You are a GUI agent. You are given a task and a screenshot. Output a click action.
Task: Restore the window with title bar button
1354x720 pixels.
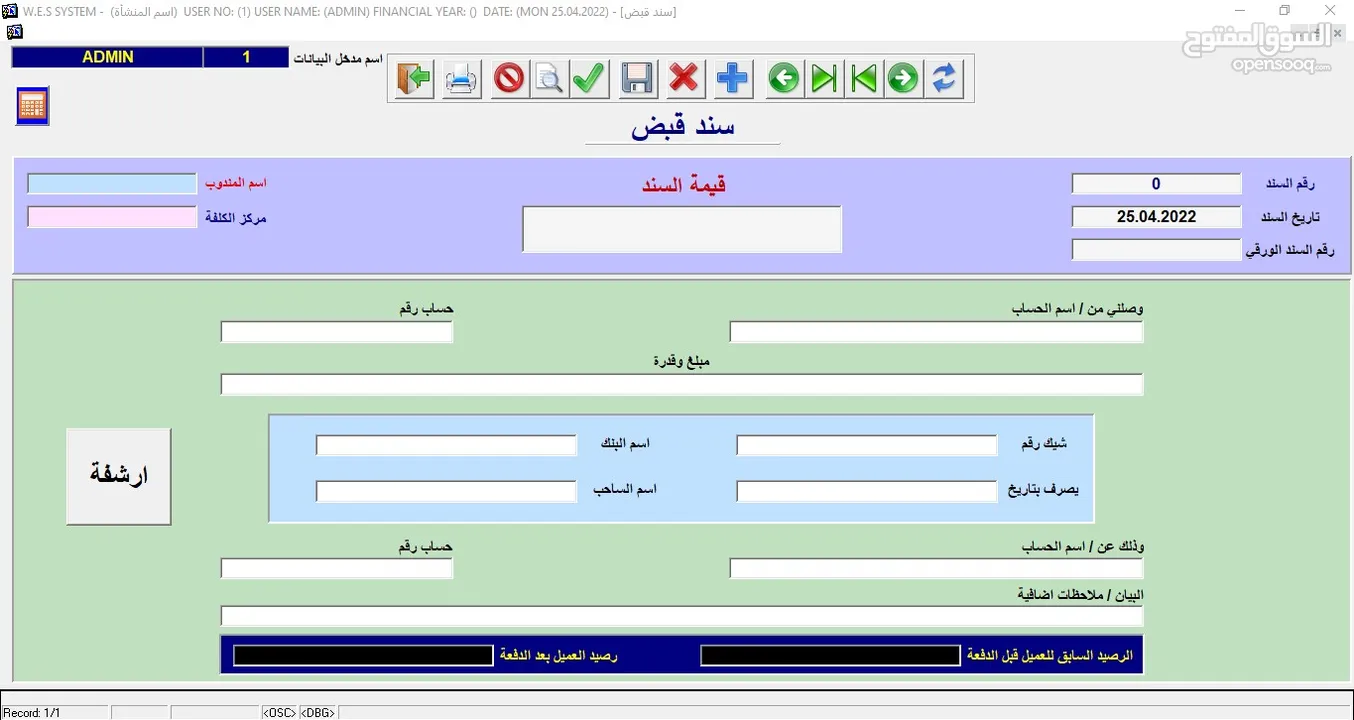pyautogui.click(x=1285, y=11)
